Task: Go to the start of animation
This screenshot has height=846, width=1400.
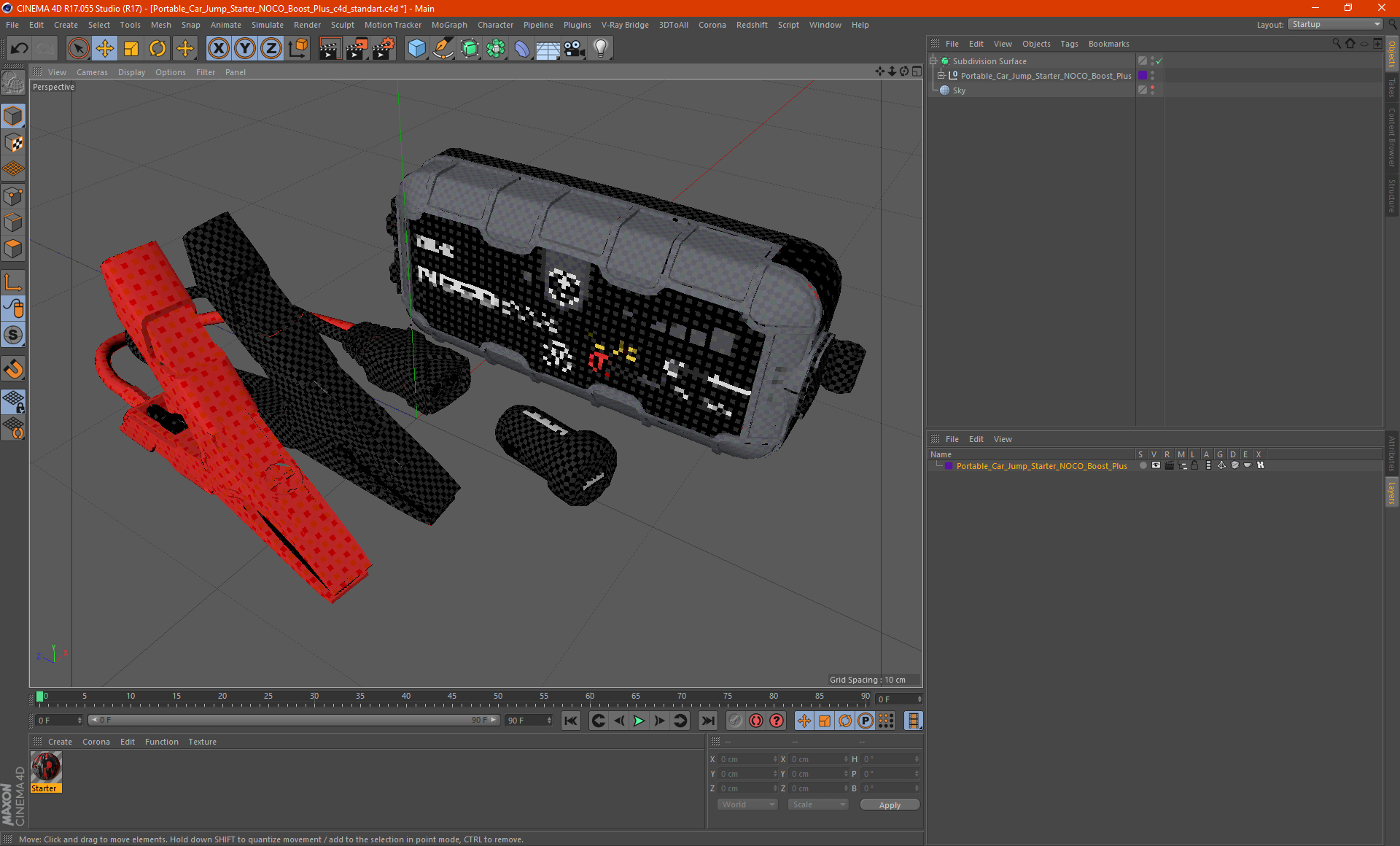Action: click(x=571, y=721)
